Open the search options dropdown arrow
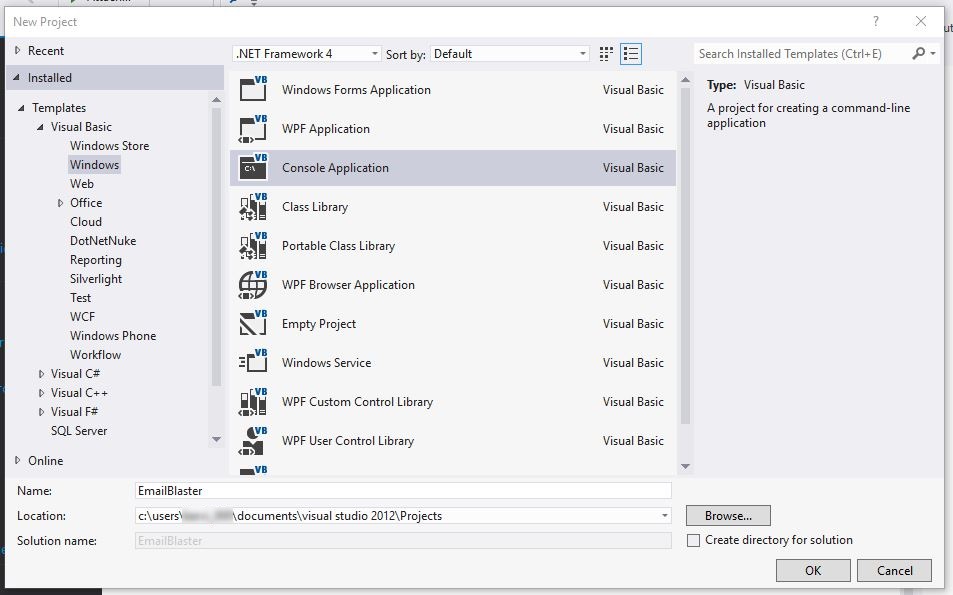This screenshot has width=953, height=595. (933, 53)
